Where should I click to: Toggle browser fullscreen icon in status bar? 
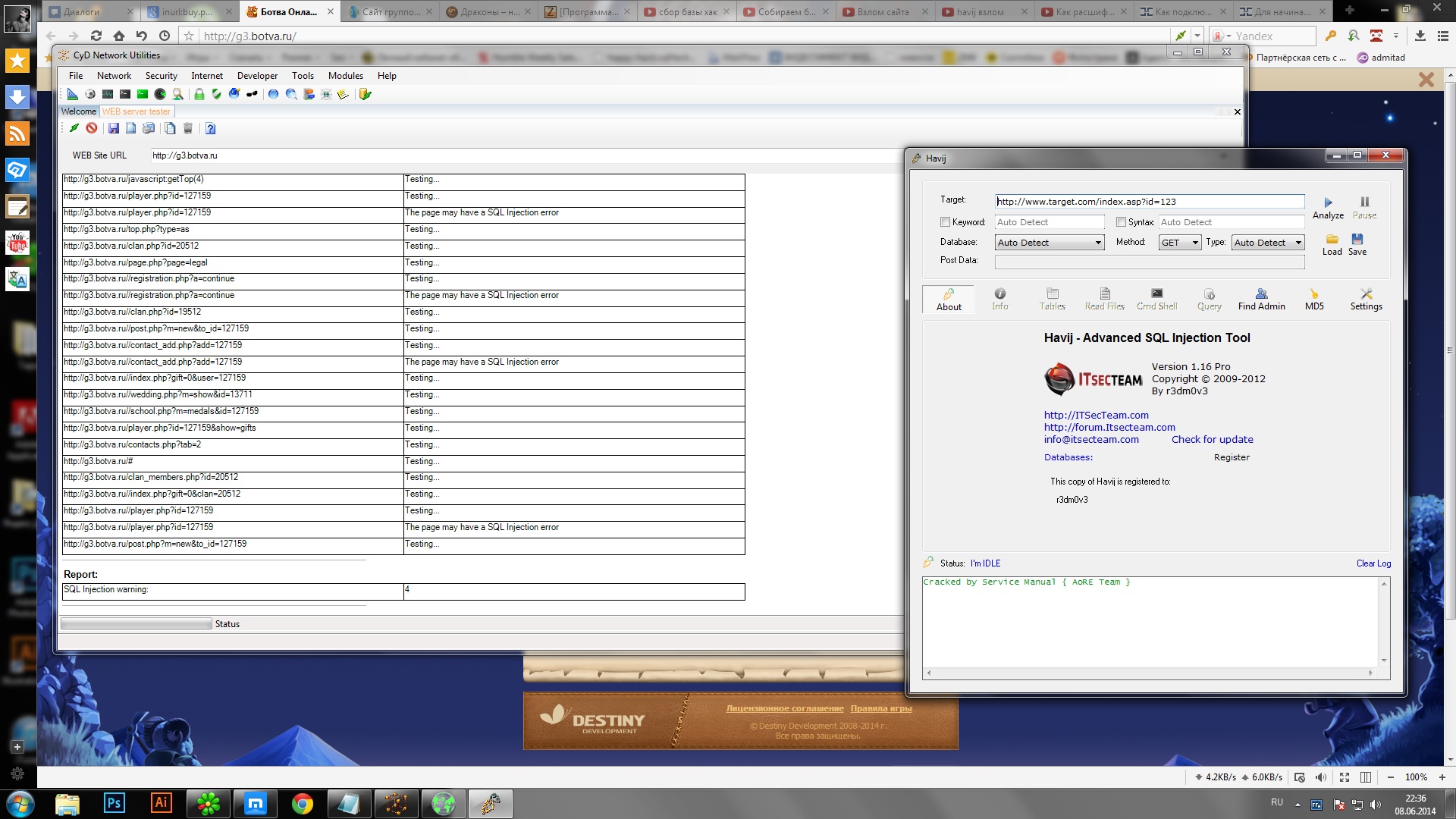[x=1345, y=777]
